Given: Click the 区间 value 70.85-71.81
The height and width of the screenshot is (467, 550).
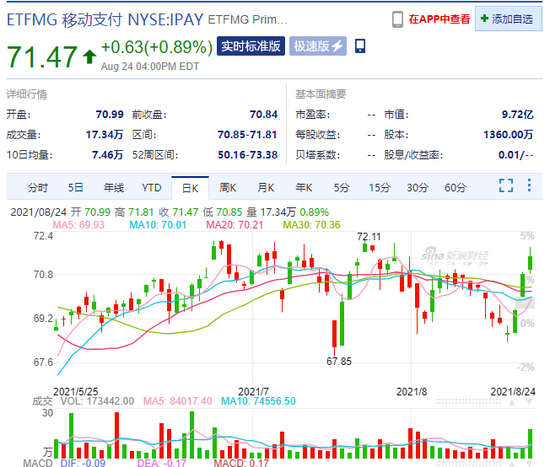Looking at the screenshot, I should pos(247,134).
